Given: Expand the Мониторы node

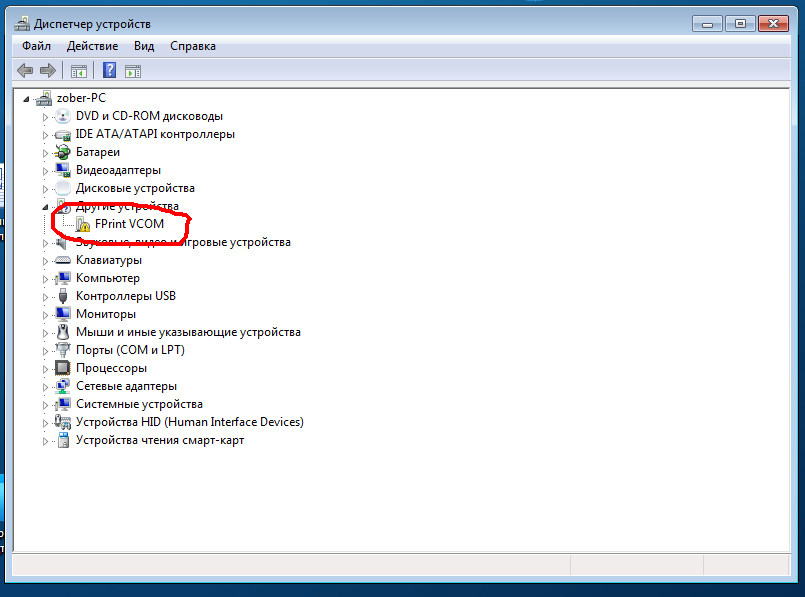Looking at the screenshot, I should 45,315.
